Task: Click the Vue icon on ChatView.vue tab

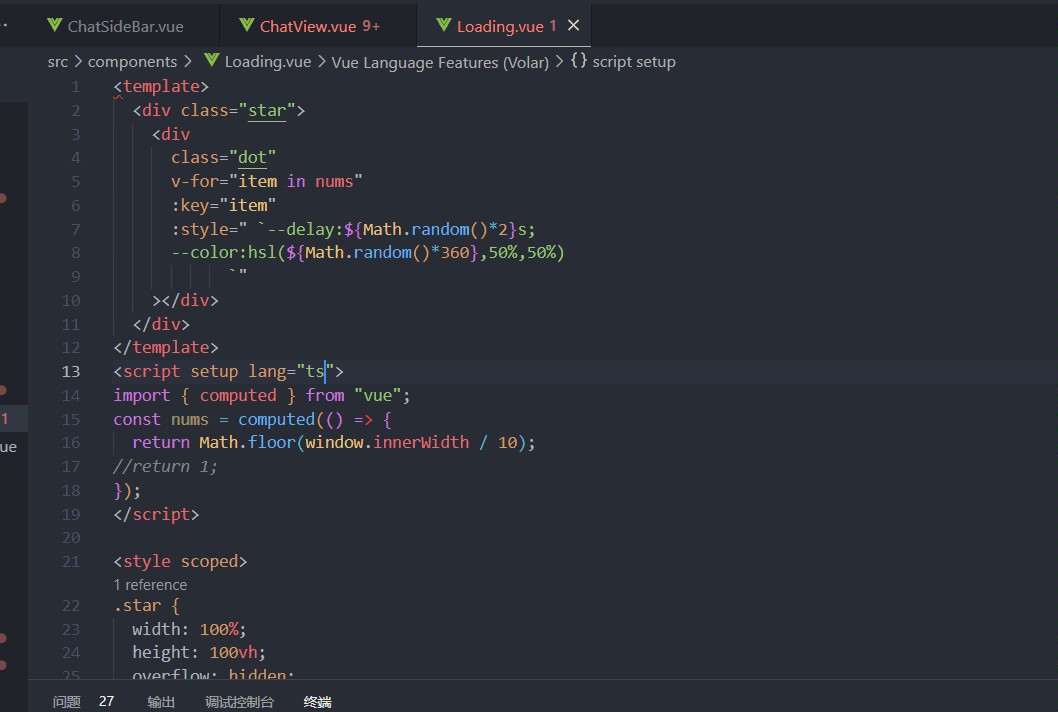Action: [247, 26]
